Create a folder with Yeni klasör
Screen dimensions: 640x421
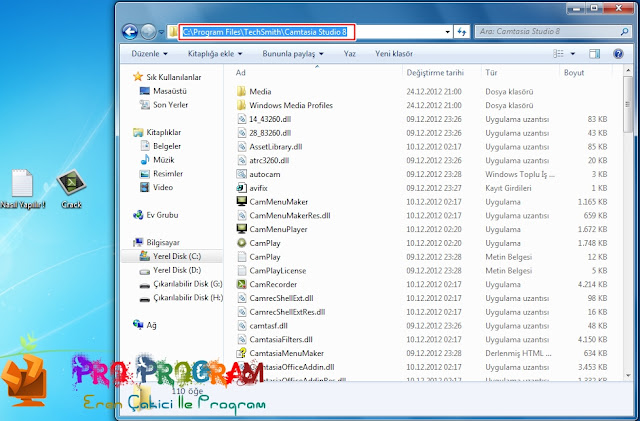(393, 53)
